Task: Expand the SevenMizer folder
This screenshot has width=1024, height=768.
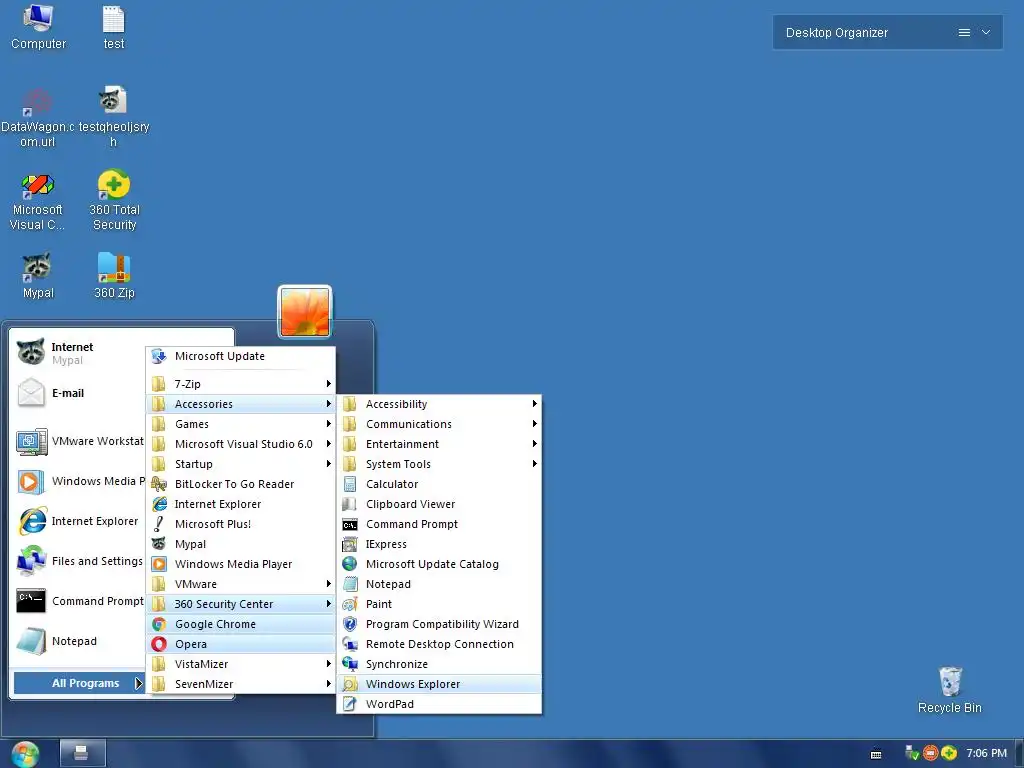Action: tap(240, 684)
